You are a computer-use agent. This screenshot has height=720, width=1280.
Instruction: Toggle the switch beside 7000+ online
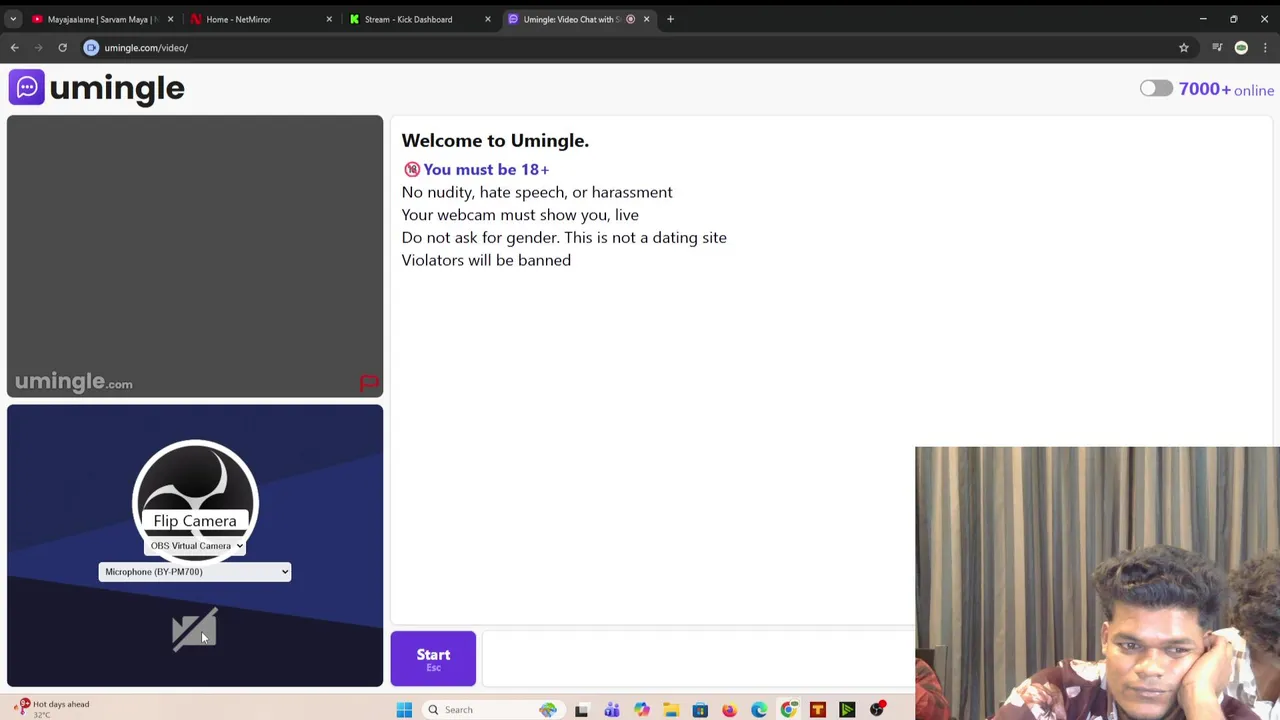1156,89
